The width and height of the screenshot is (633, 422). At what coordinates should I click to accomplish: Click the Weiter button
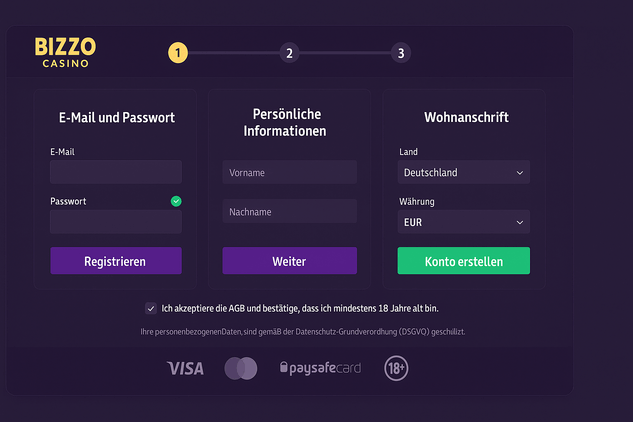click(289, 261)
